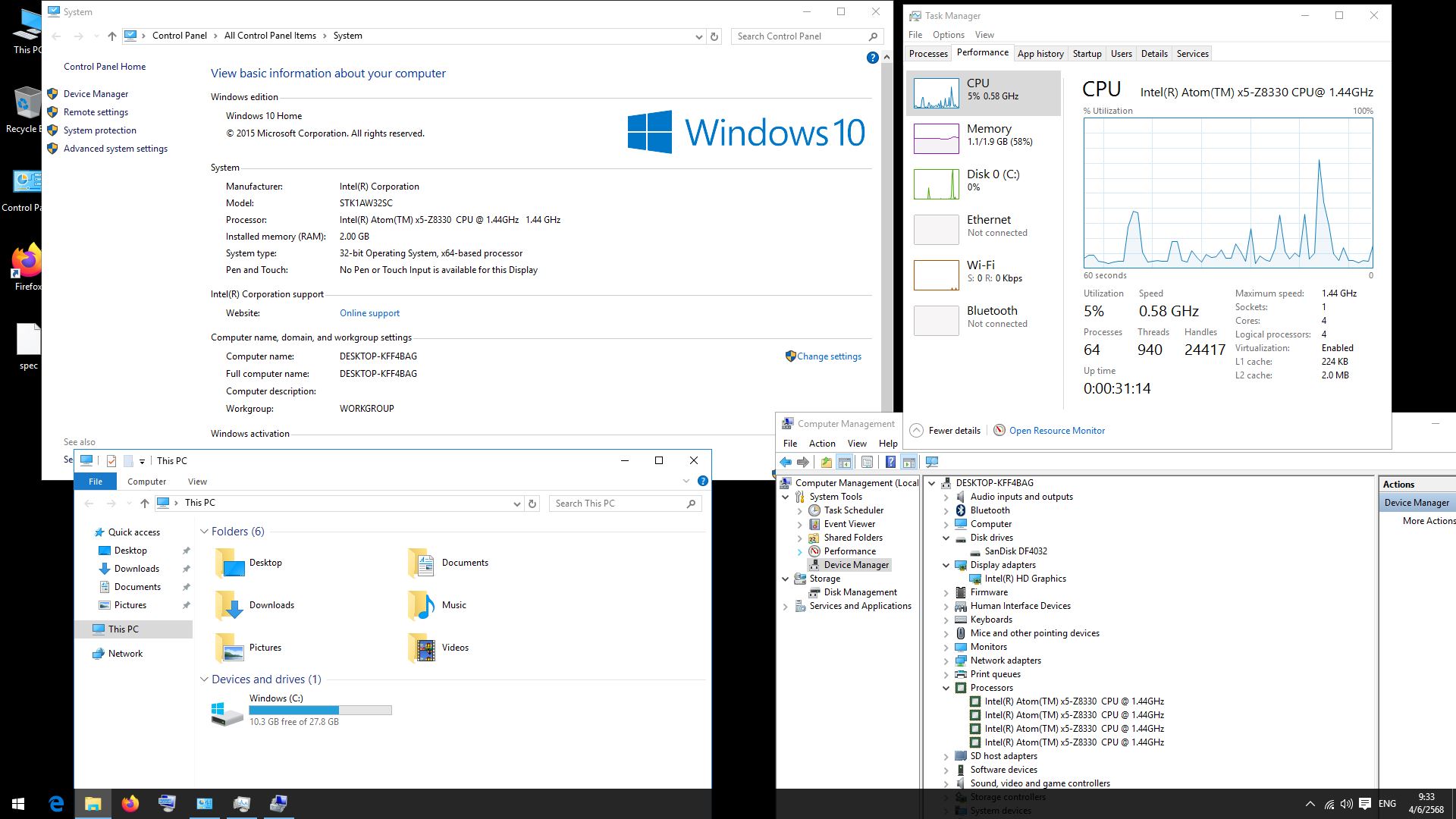Refresh the System control panel address bar

point(714,36)
